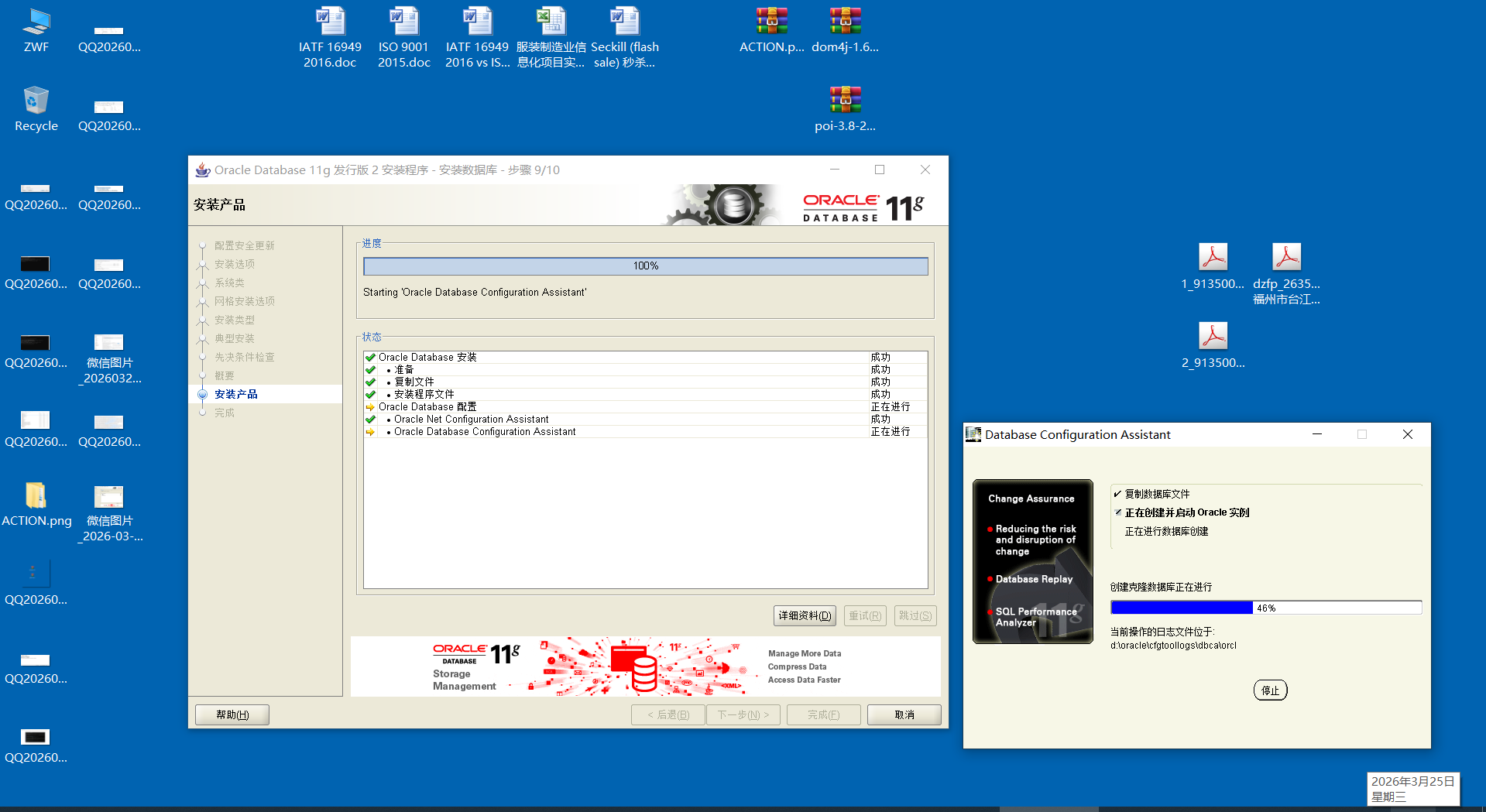The width and height of the screenshot is (1486, 812).
Task: Select 网格安装选项 step in sidebar
Action: pos(245,301)
